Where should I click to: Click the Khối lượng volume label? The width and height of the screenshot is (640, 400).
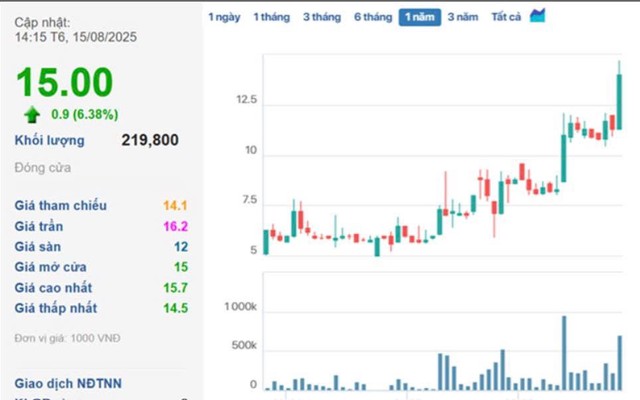click(49, 141)
